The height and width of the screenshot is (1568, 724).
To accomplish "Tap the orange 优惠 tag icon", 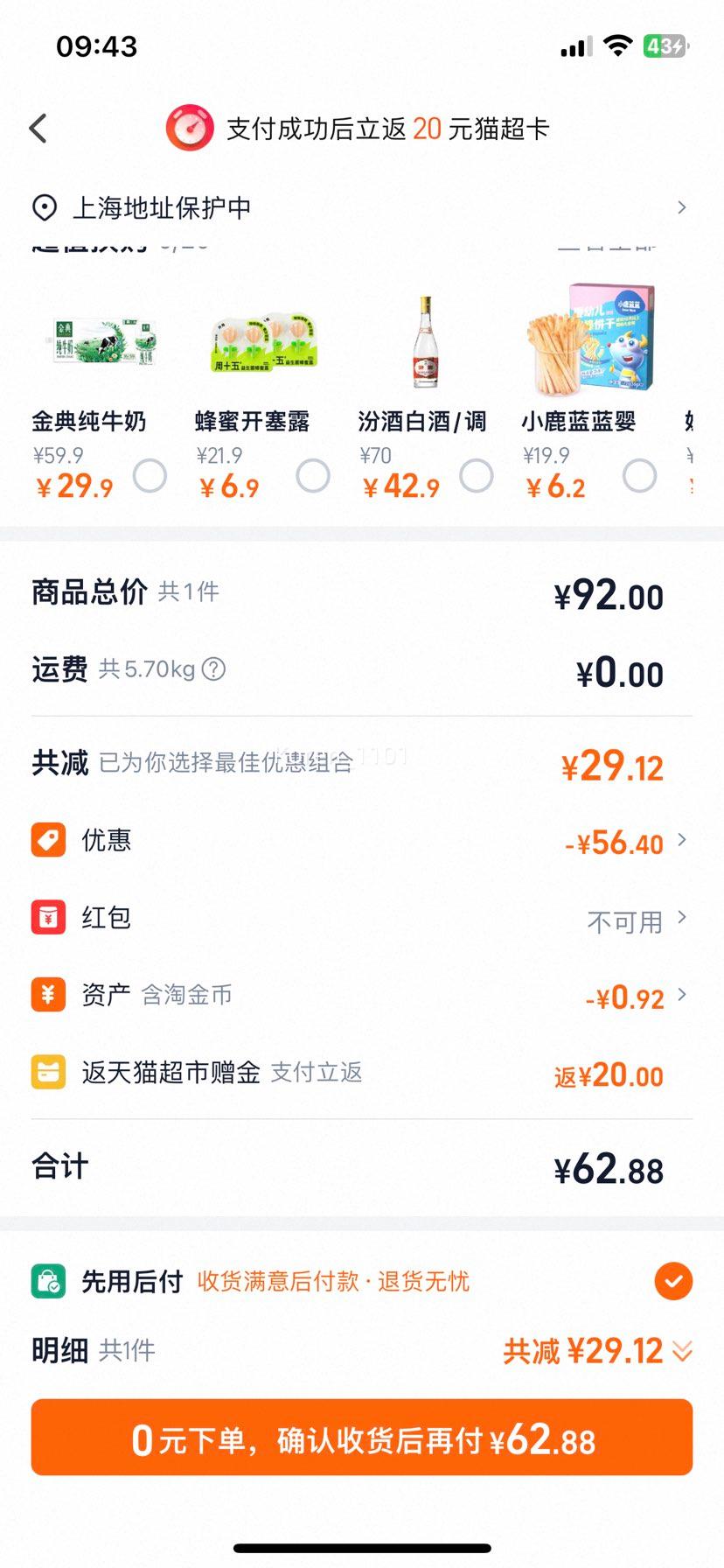I will [48, 840].
